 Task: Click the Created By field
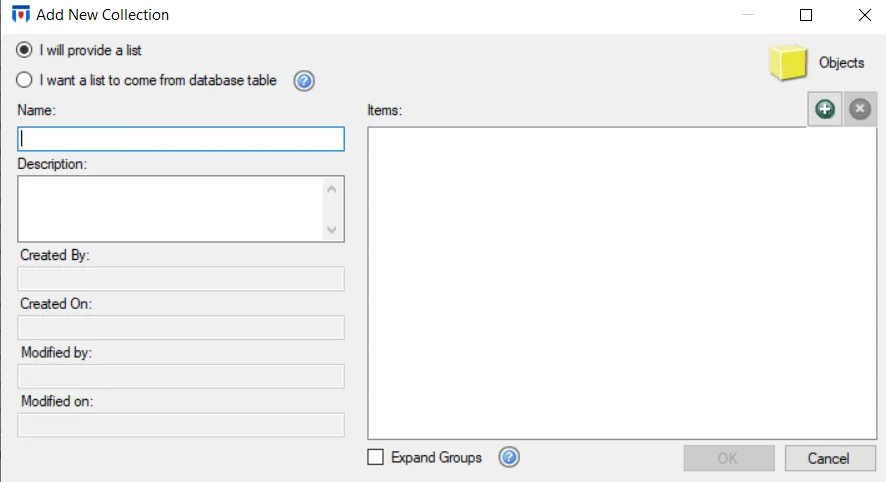click(x=181, y=279)
